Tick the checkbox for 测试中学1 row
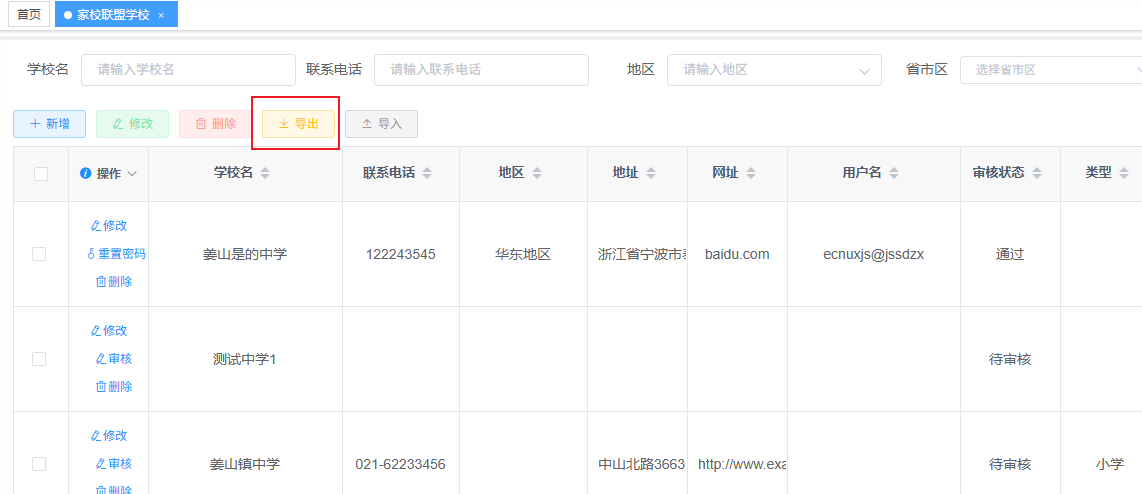Screen dimensions: 1142x494 coord(39,359)
